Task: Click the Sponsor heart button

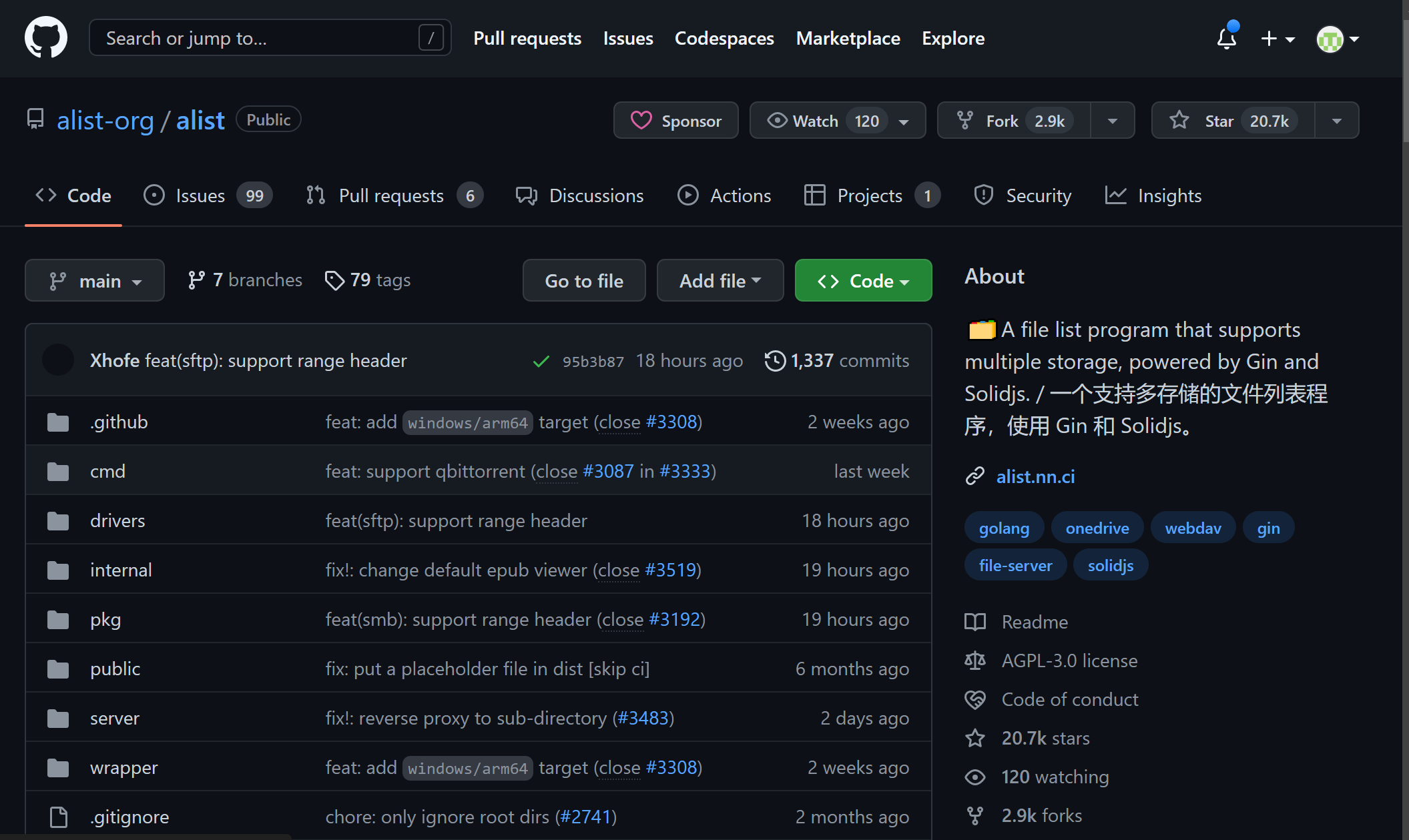Action: coord(675,121)
